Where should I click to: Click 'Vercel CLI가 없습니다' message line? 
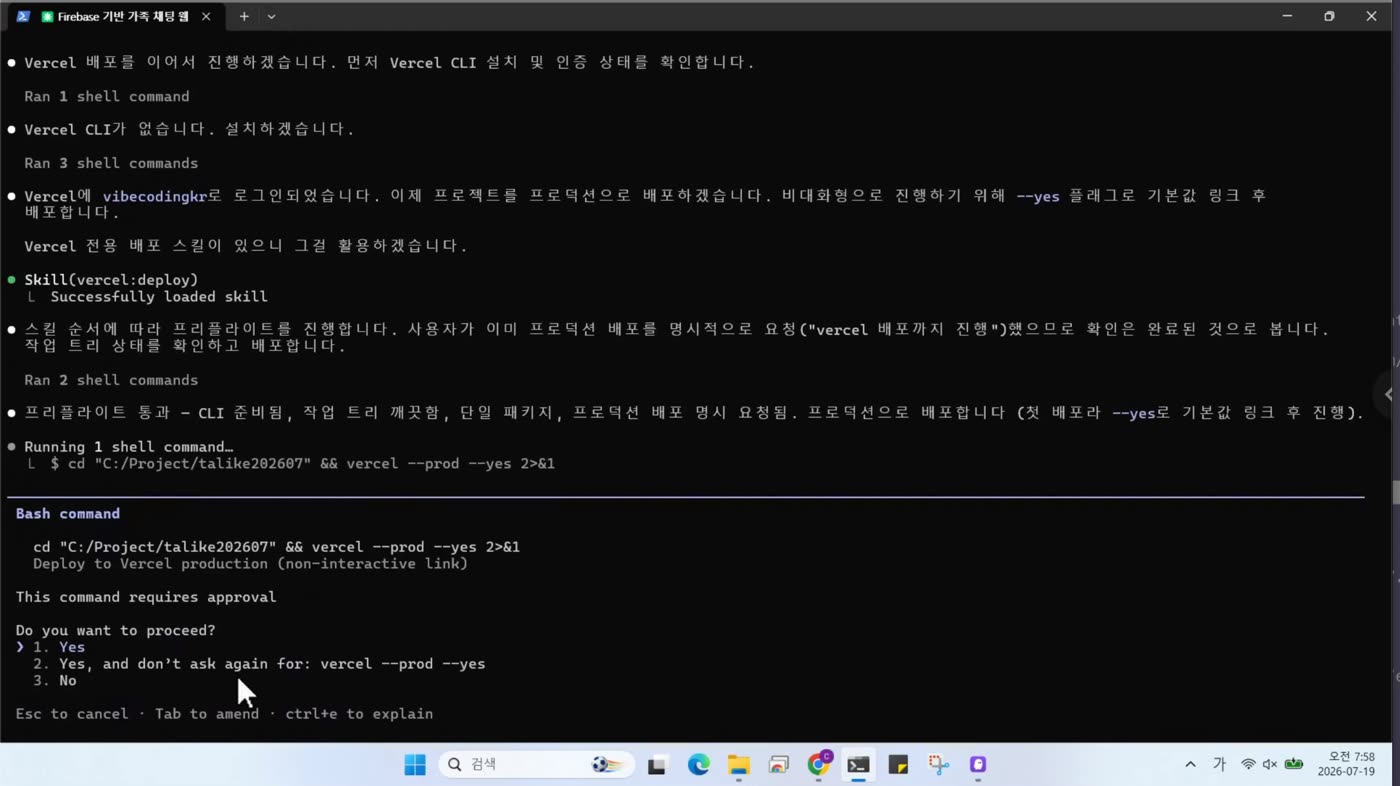click(189, 129)
